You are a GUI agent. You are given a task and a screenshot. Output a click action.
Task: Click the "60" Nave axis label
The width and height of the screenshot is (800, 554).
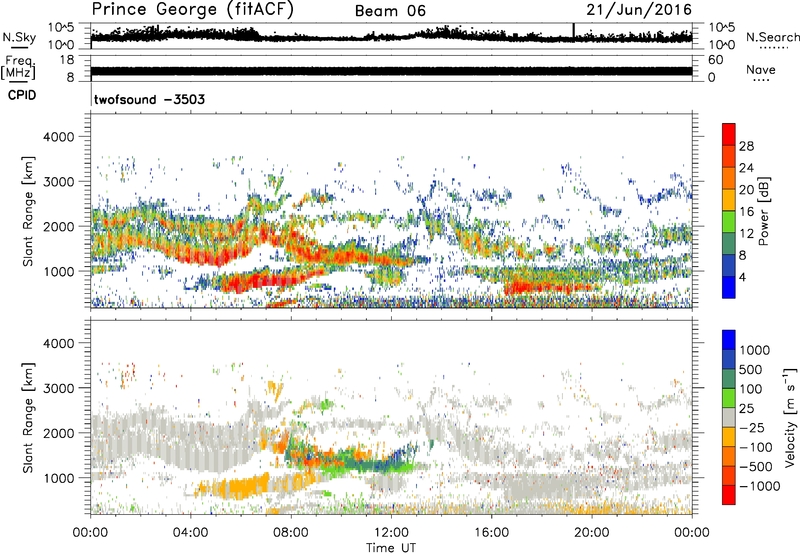coord(716,60)
